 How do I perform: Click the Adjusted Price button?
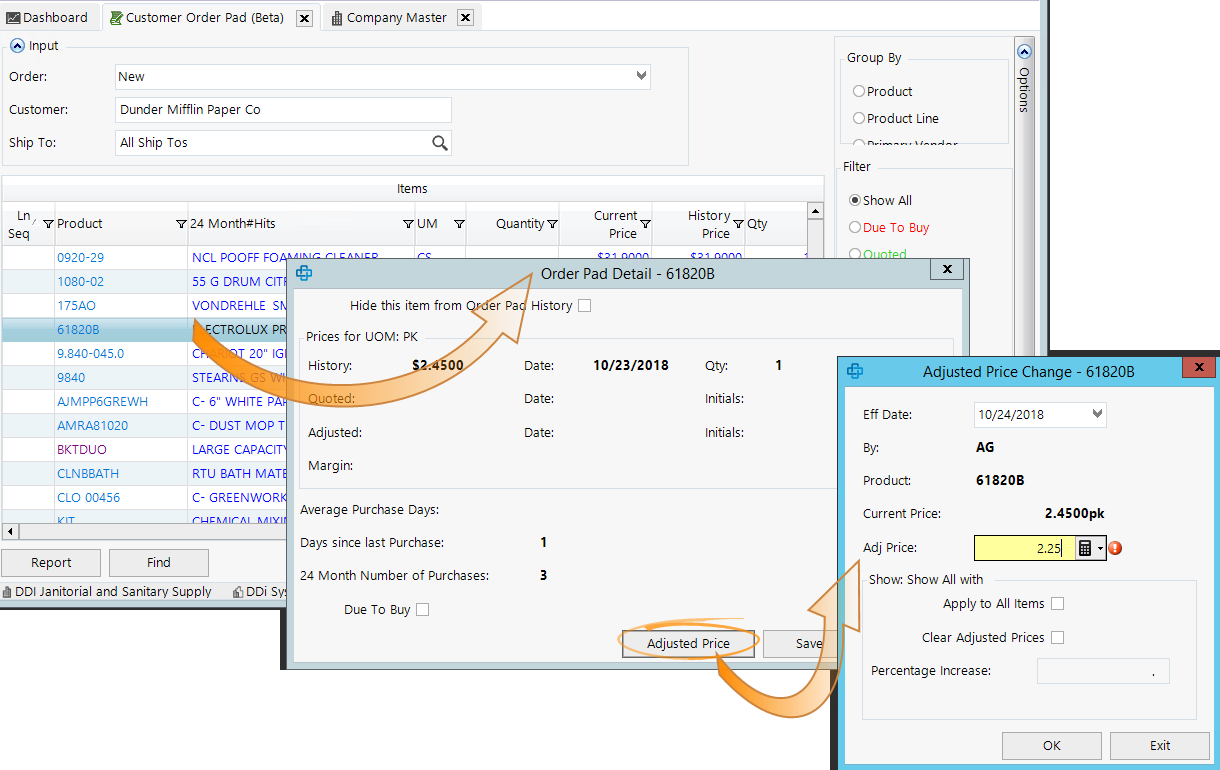pyautogui.click(x=688, y=643)
